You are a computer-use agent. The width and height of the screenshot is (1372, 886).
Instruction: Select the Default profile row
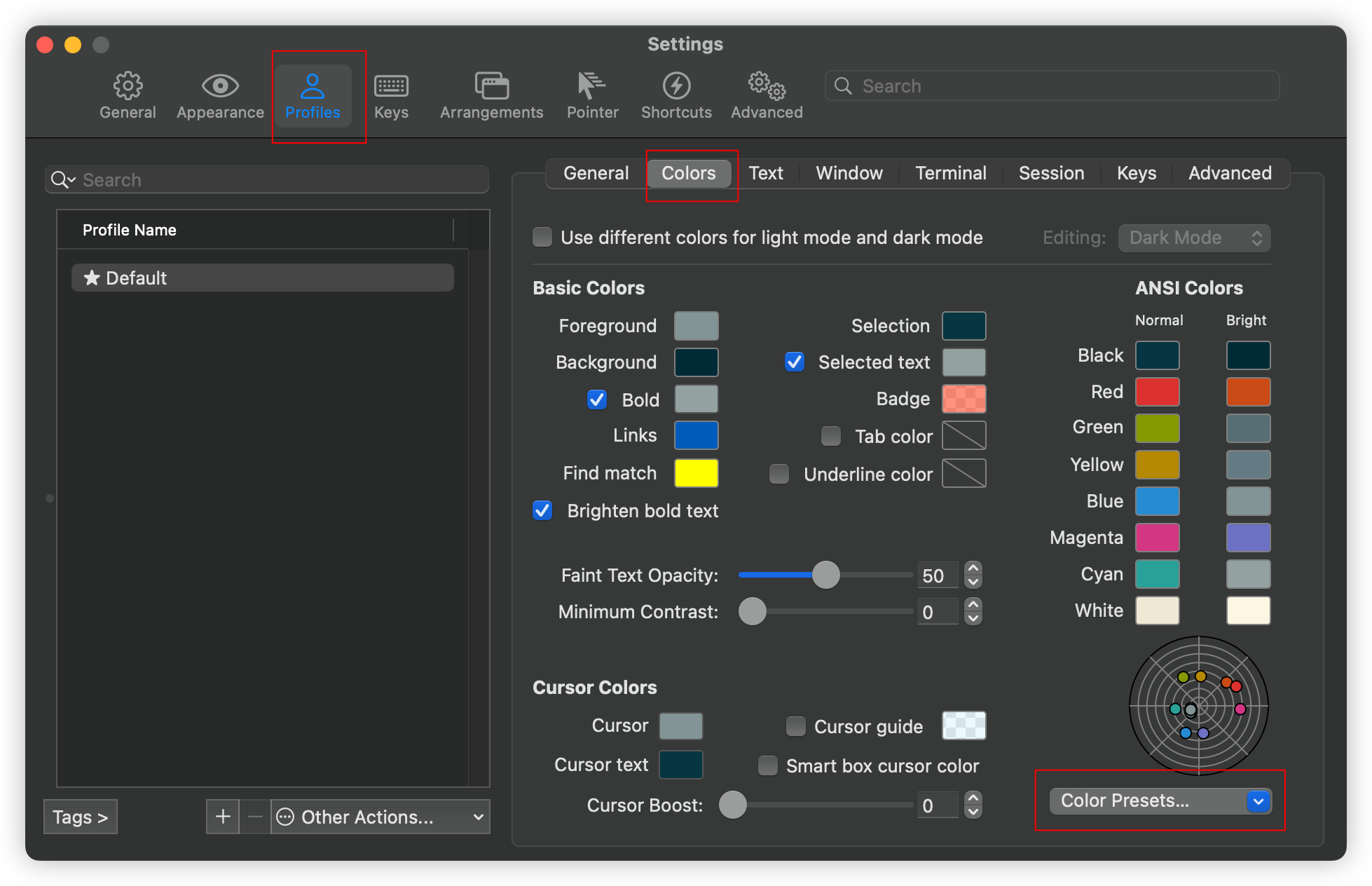pos(263,278)
